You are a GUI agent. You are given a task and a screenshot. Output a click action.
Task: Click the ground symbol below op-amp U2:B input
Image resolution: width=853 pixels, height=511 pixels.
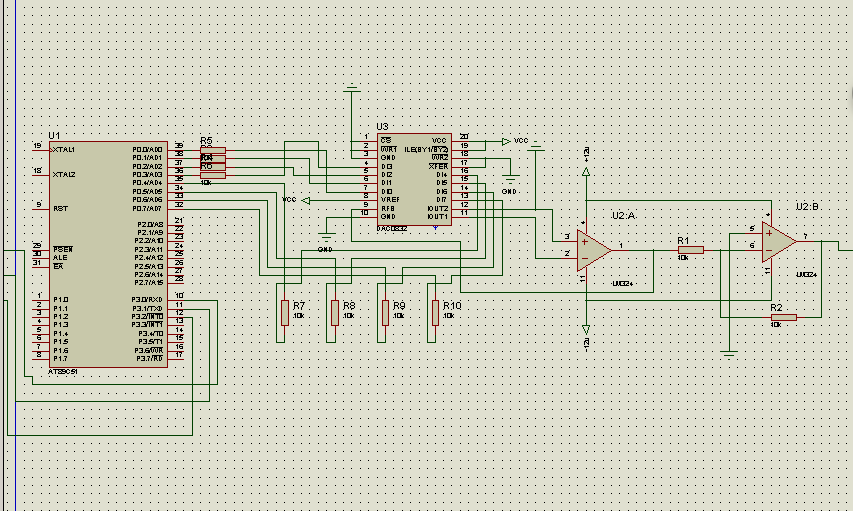729,354
